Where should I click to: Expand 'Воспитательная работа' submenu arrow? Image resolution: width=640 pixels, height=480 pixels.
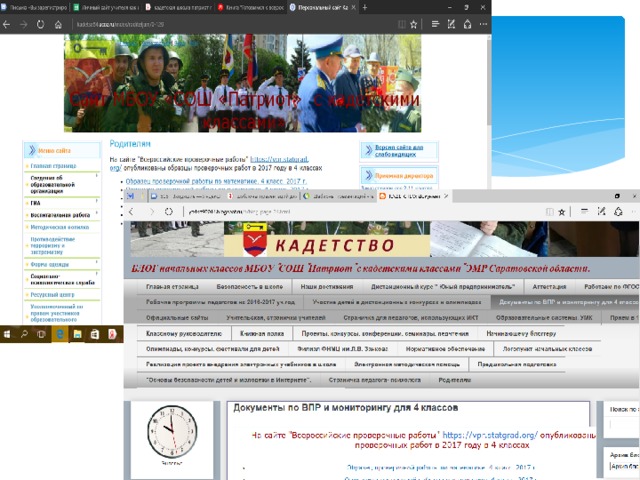click(x=97, y=213)
